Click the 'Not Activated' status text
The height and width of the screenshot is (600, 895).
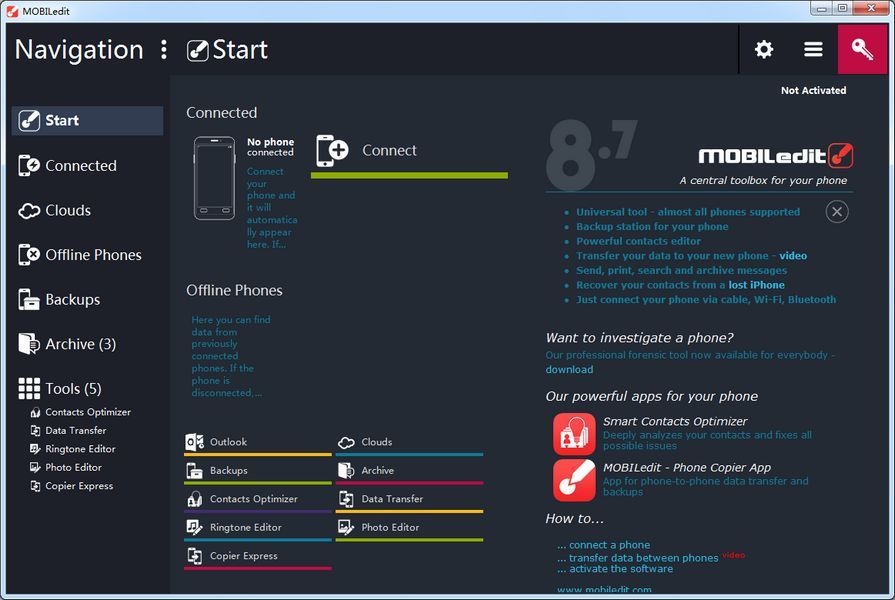click(813, 90)
